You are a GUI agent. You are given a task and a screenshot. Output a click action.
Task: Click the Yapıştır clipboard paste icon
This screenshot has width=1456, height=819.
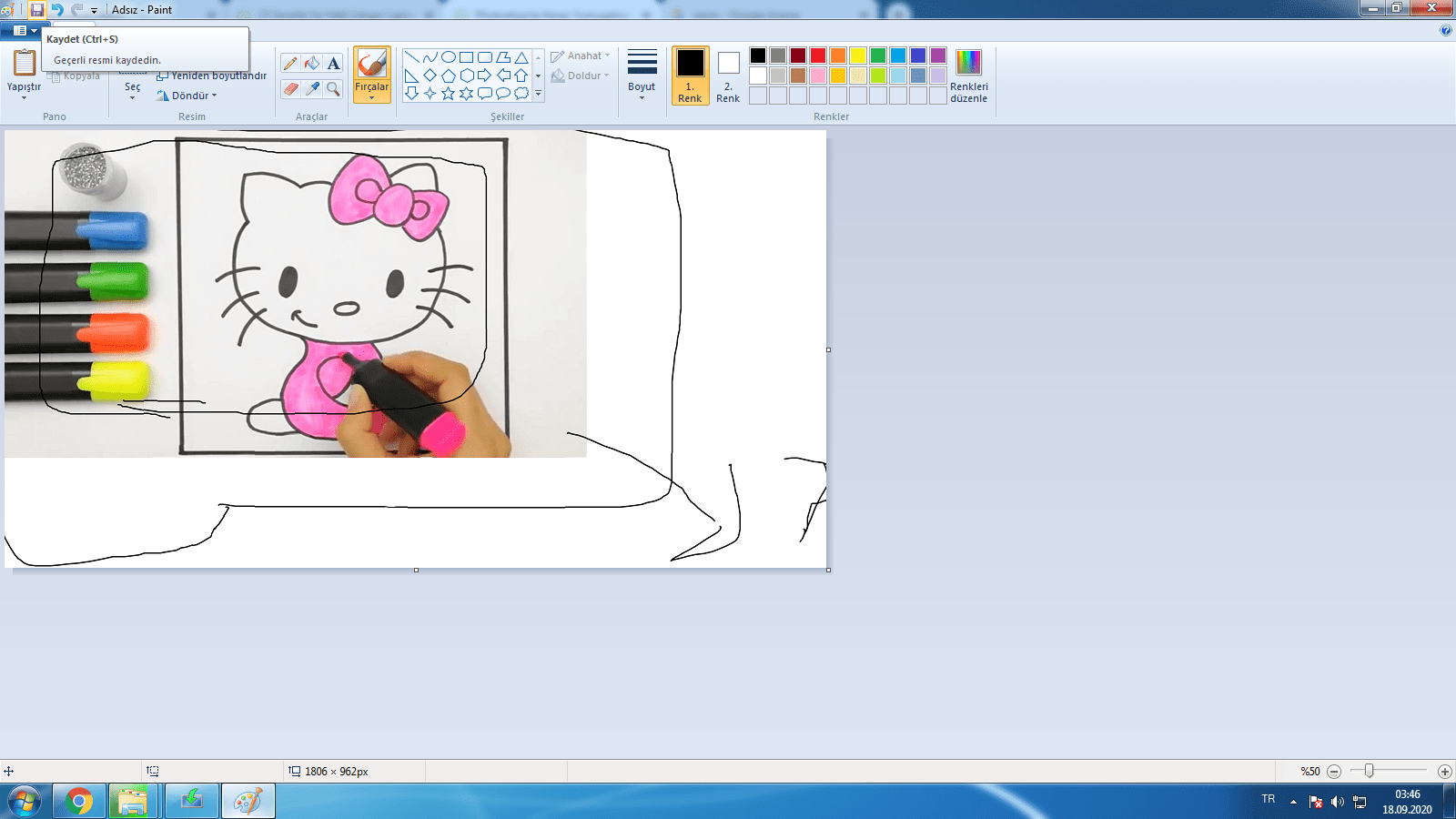25,62
